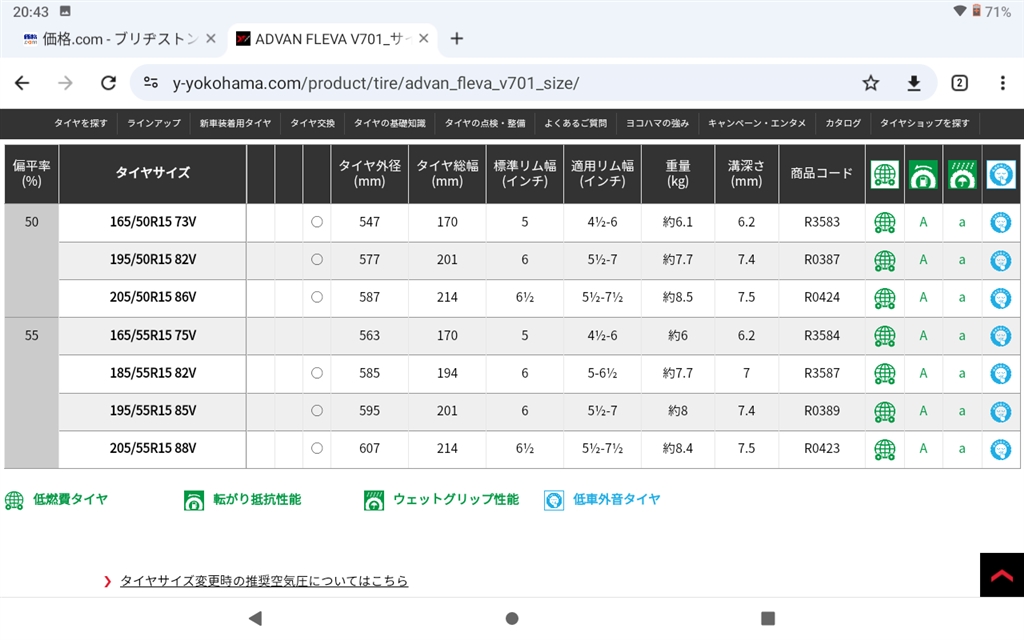Image resolution: width=1024 pixels, height=640 pixels.
Task: Open the タイヤショップを探す menu item
Action: coord(924,123)
